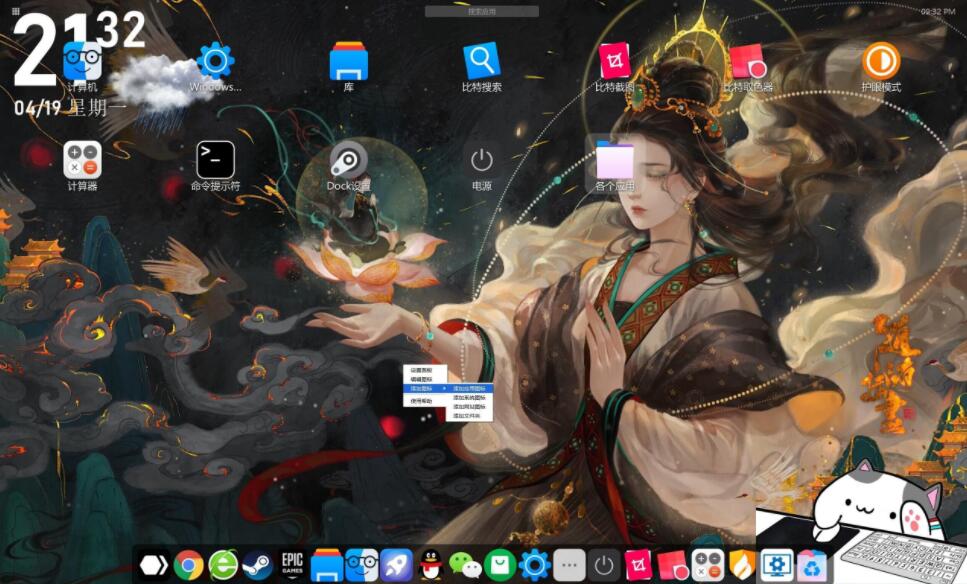967x584 pixels.
Task: Launch Steam from the dock
Action: [259, 565]
